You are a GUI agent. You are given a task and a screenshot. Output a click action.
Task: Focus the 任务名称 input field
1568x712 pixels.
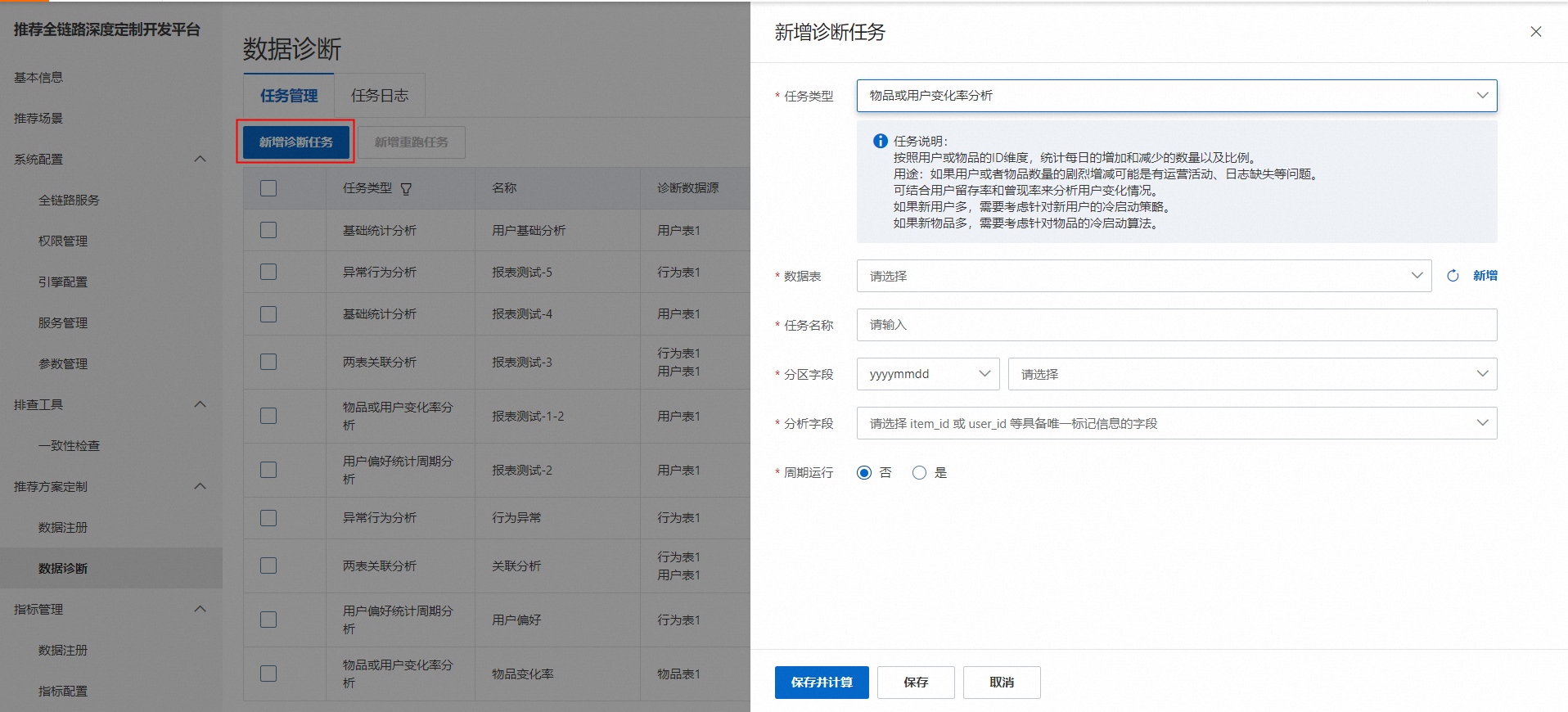tap(1177, 325)
